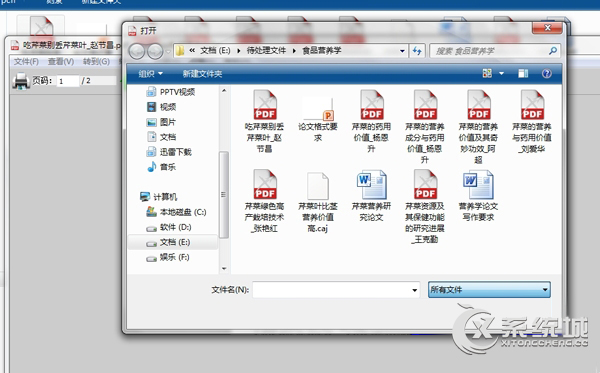Navigate to 待处理文件 in the breadcrumb
Viewport: 600px width, 373px height.
[x=266, y=50]
